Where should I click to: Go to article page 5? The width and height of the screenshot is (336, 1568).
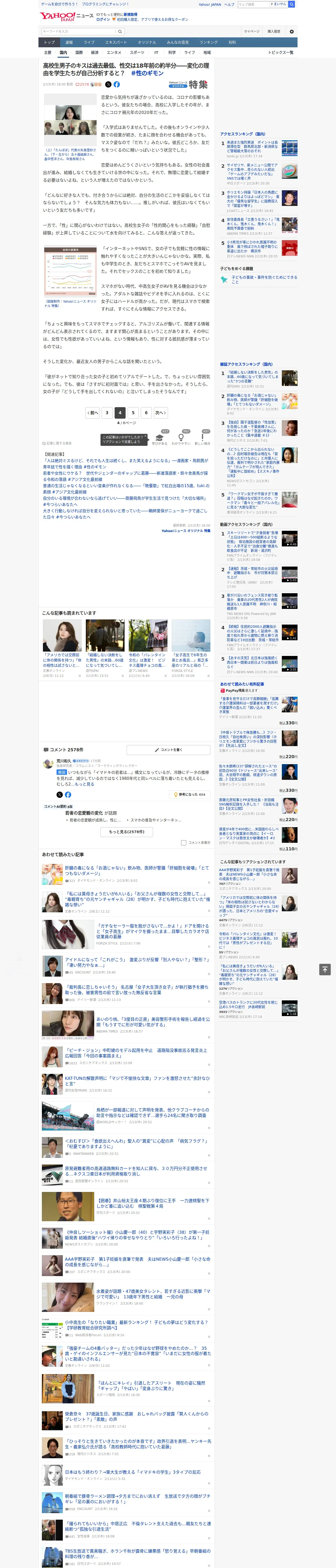tap(133, 412)
